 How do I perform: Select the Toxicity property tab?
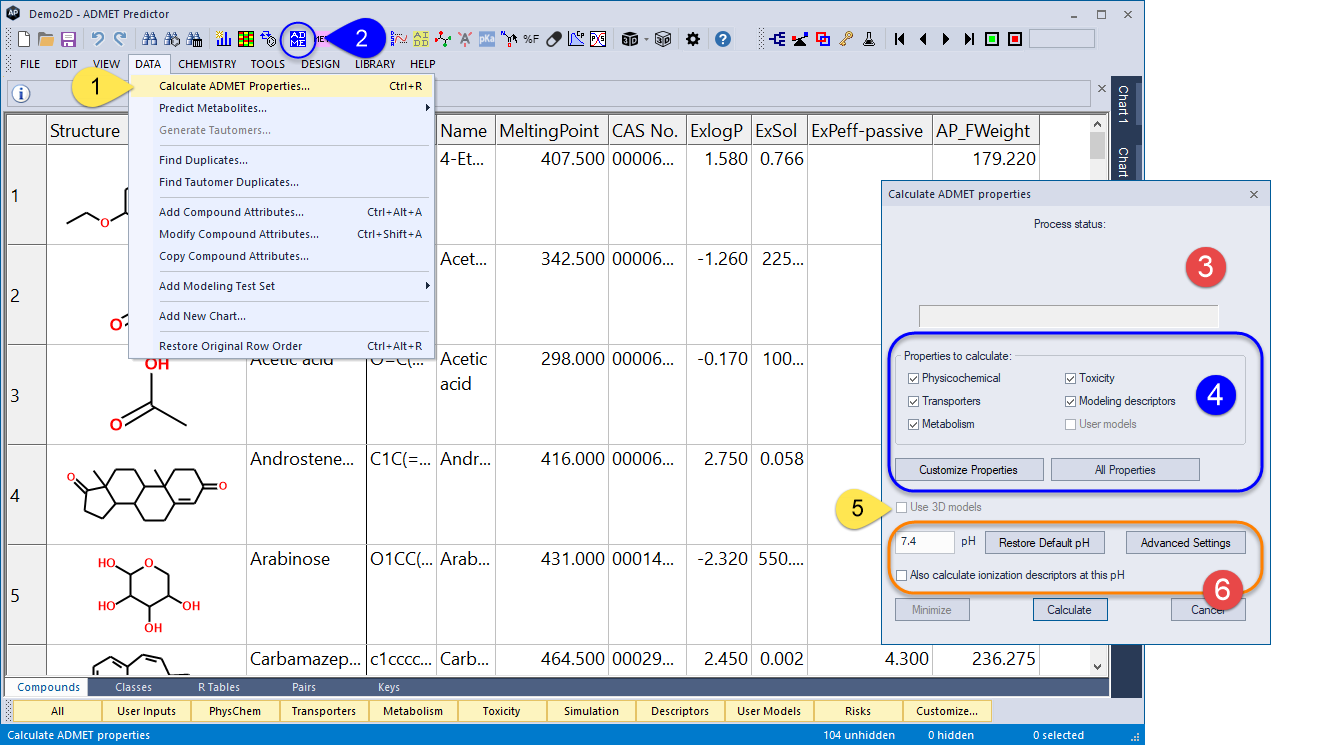(x=502, y=711)
